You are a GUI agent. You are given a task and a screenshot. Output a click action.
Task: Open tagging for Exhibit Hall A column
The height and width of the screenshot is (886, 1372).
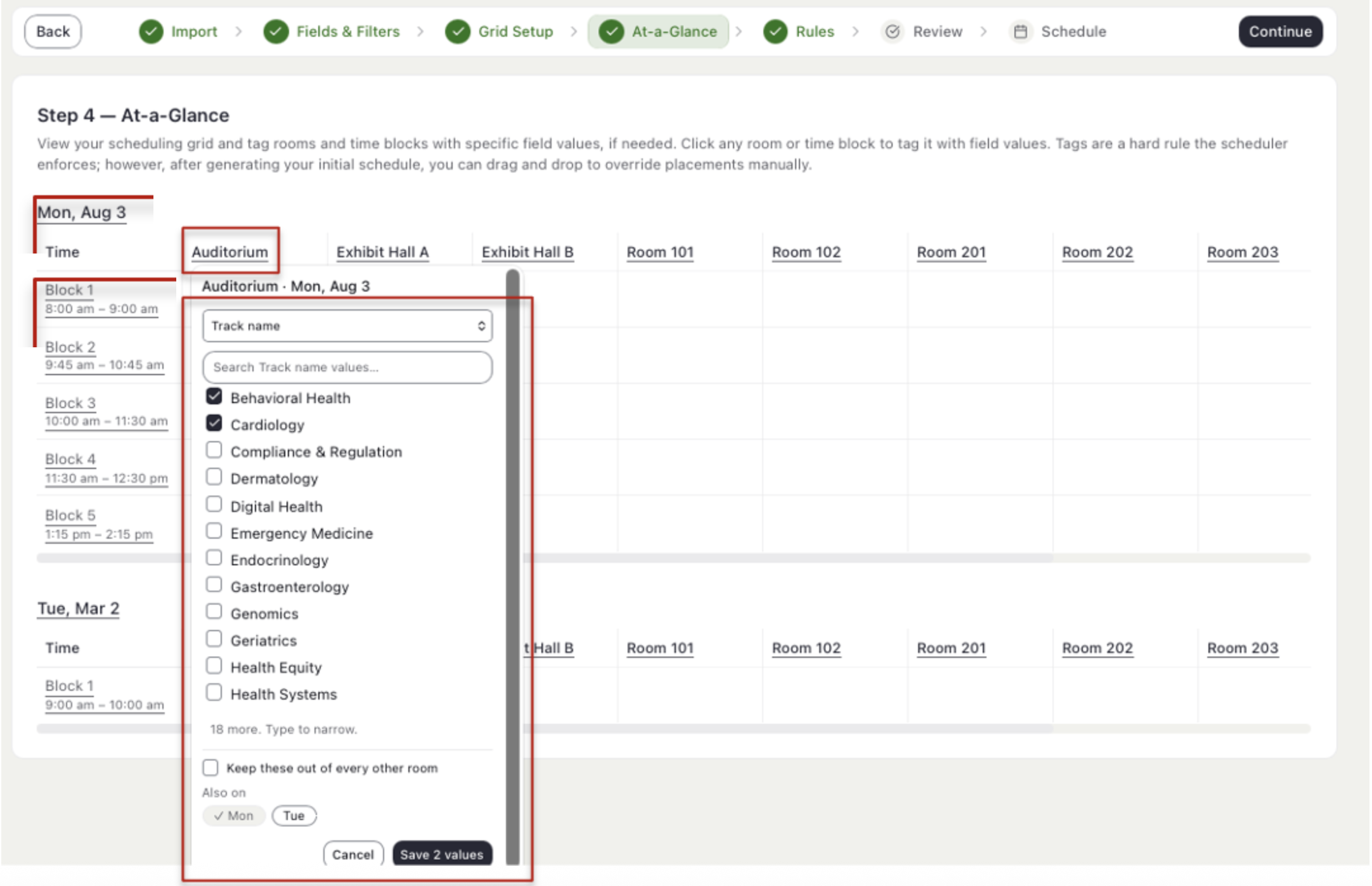[x=382, y=252]
